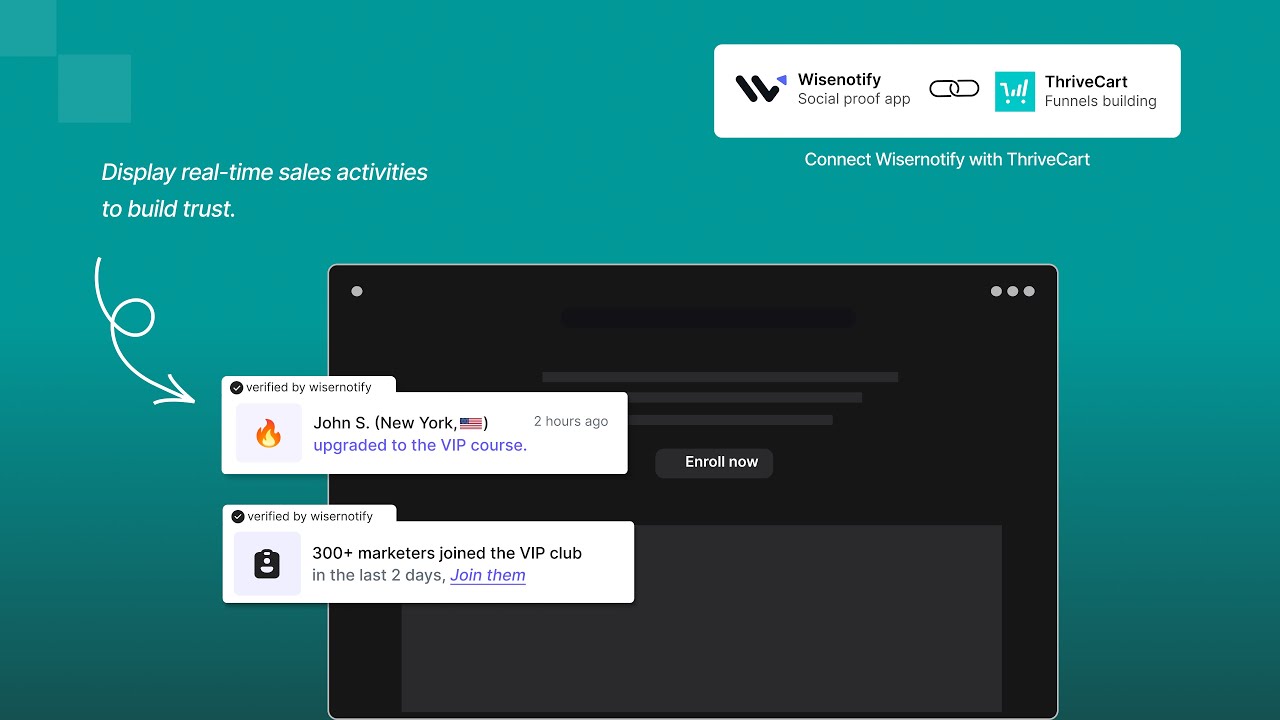This screenshot has height=720, width=1280.
Task: Click the John S. (New York) name text
Action: pyautogui.click(x=400, y=423)
